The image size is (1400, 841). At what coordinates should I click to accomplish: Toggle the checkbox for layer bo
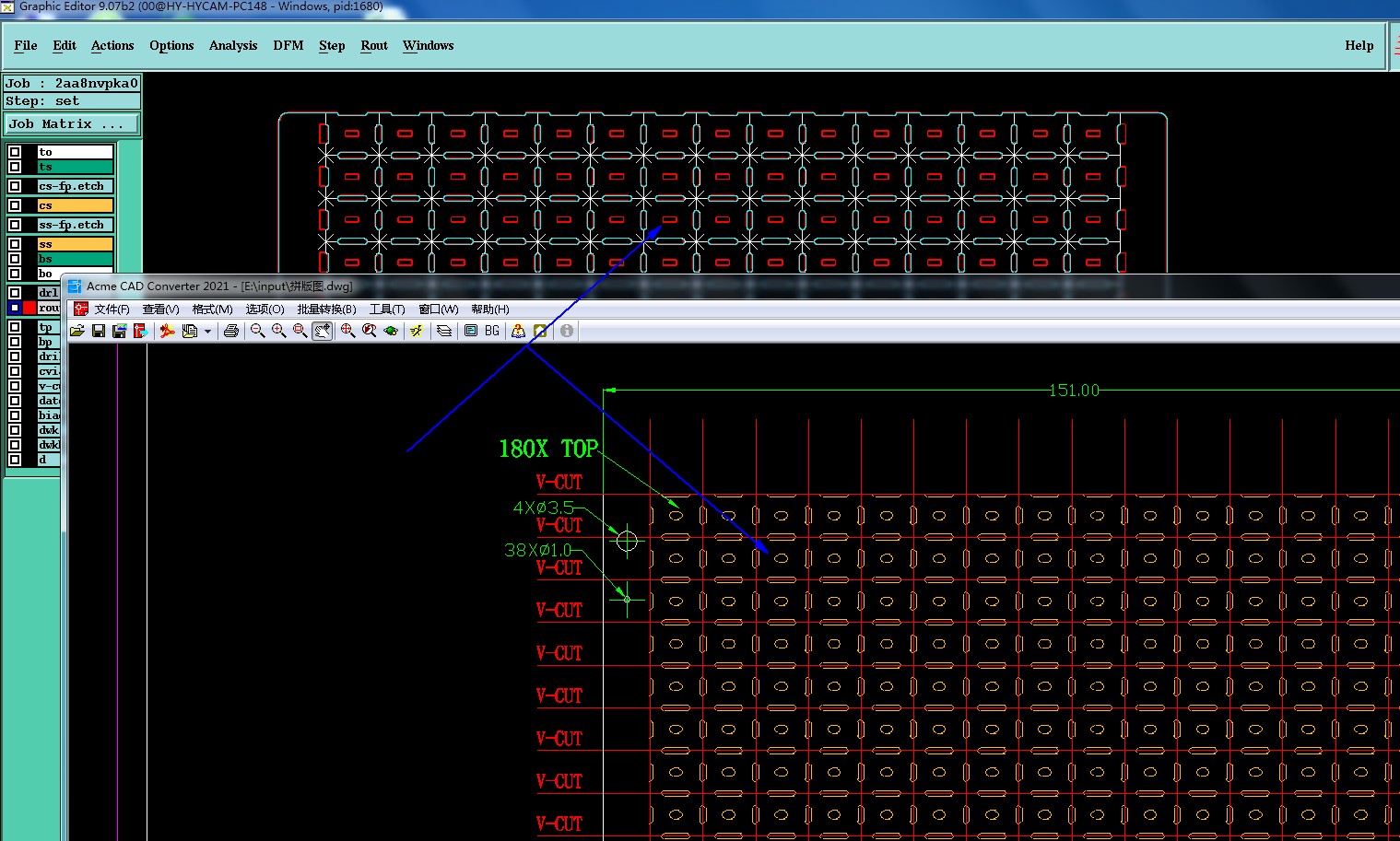[x=15, y=274]
